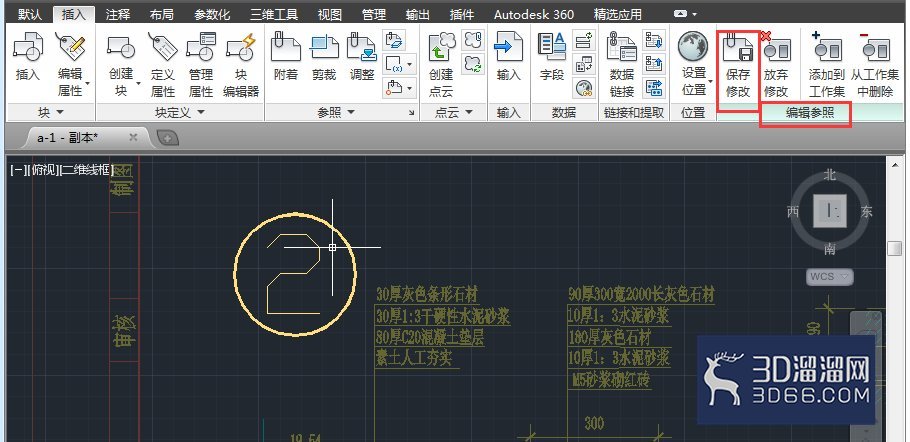Click the ViewCube top face

tap(829, 211)
